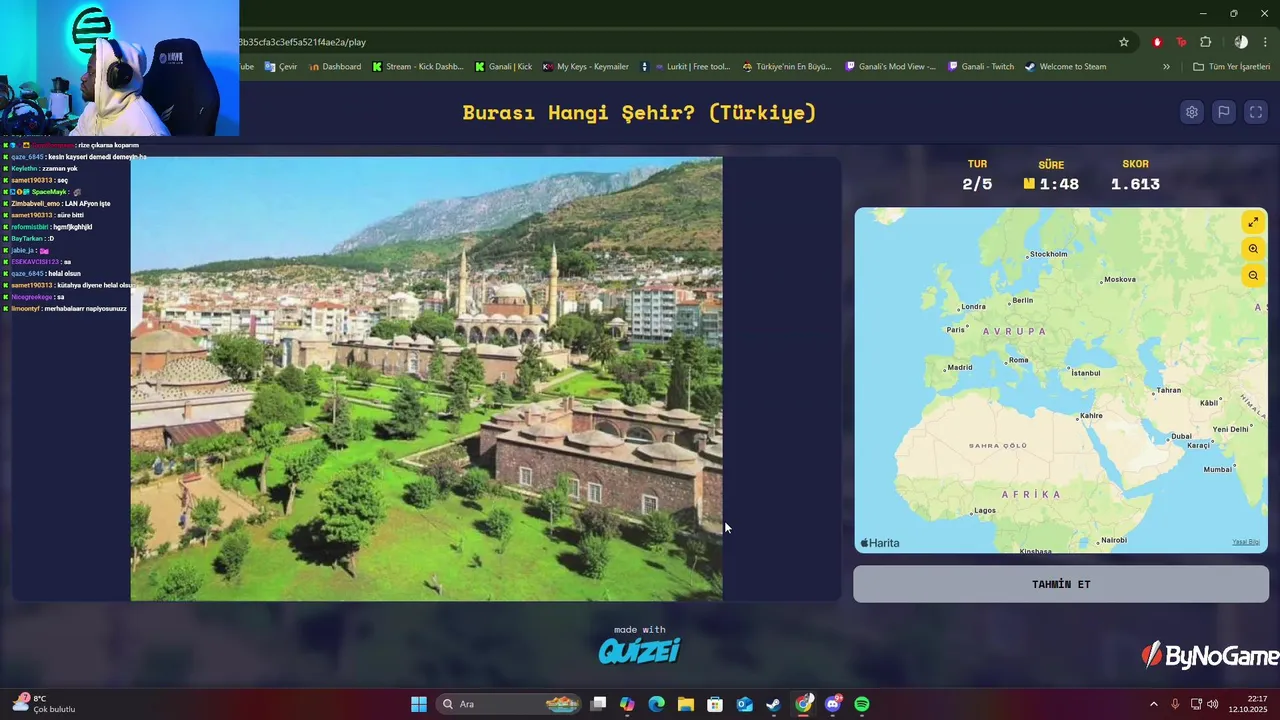Expand the bookmarks overflow chevron

(x=1166, y=67)
